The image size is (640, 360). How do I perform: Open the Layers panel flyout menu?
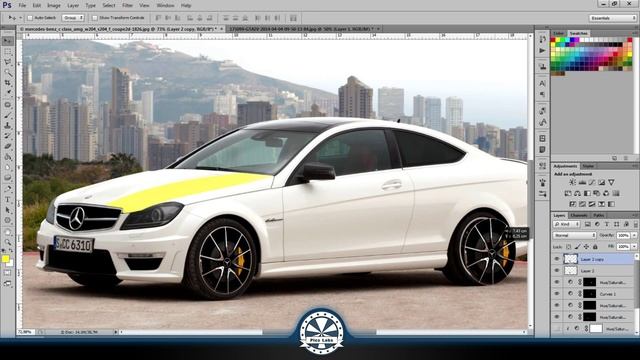click(x=636, y=215)
